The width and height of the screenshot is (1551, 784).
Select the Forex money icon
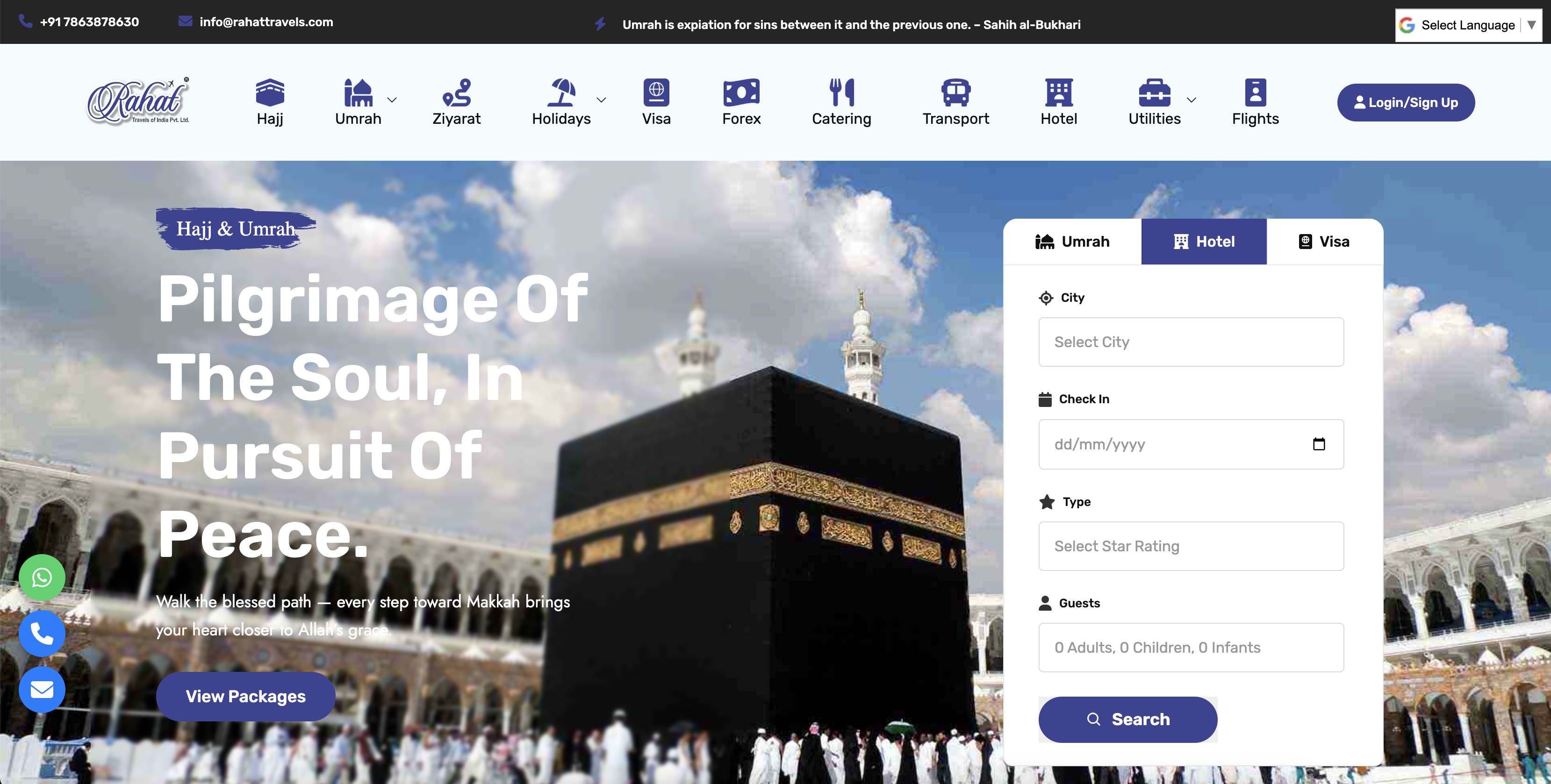[x=741, y=92]
